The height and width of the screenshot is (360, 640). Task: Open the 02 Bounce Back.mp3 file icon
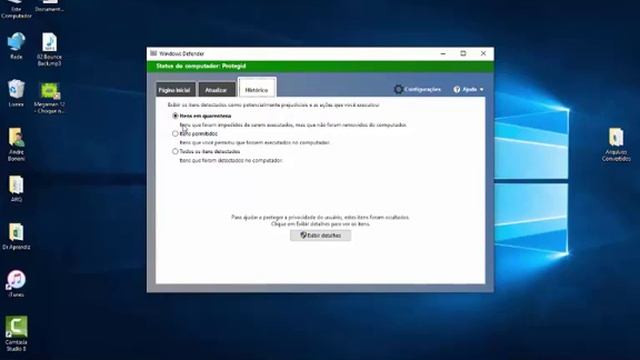pos(49,42)
